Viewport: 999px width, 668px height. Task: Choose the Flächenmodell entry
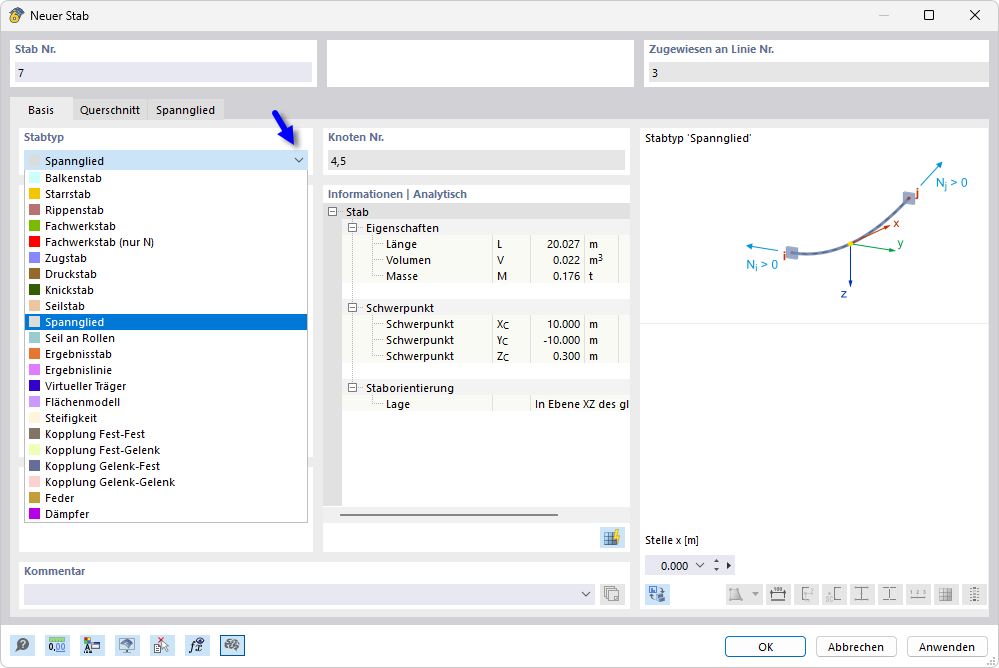(166, 402)
